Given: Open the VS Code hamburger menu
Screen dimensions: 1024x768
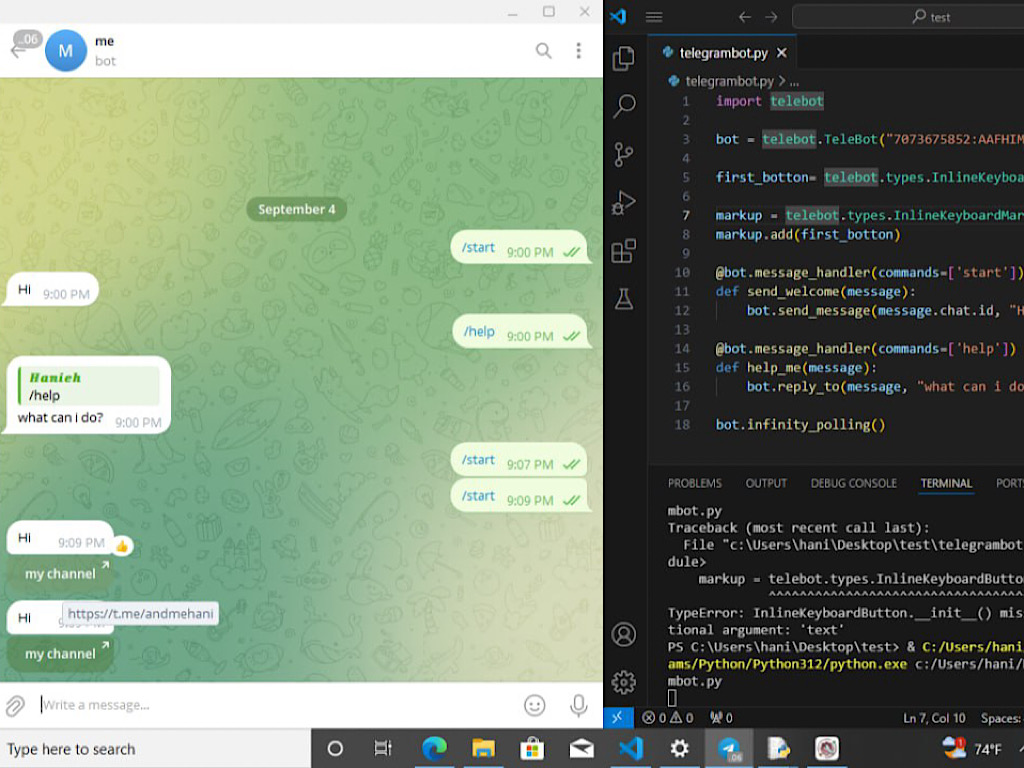Looking at the screenshot, I should coord(654,17).
